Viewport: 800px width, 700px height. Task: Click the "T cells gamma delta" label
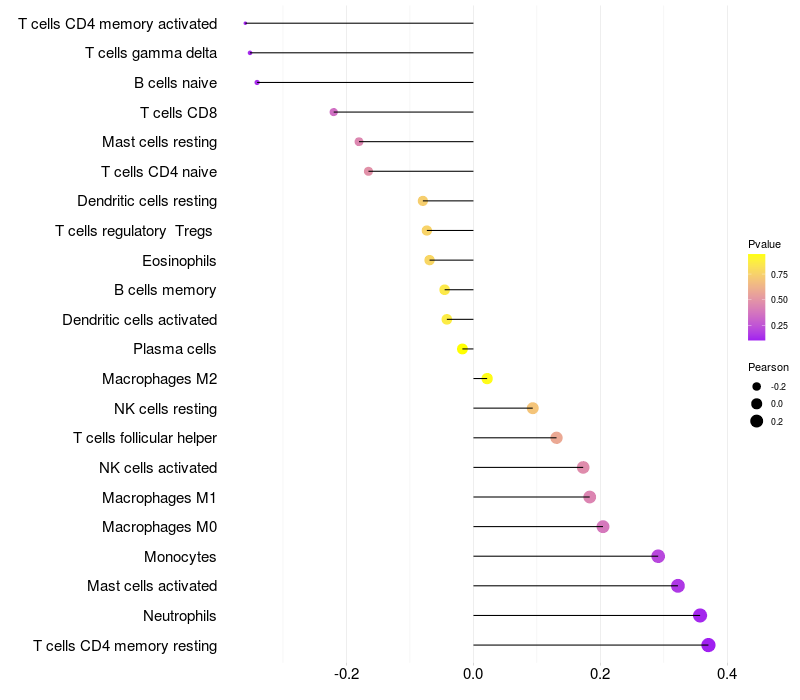(x=151, y=53)
